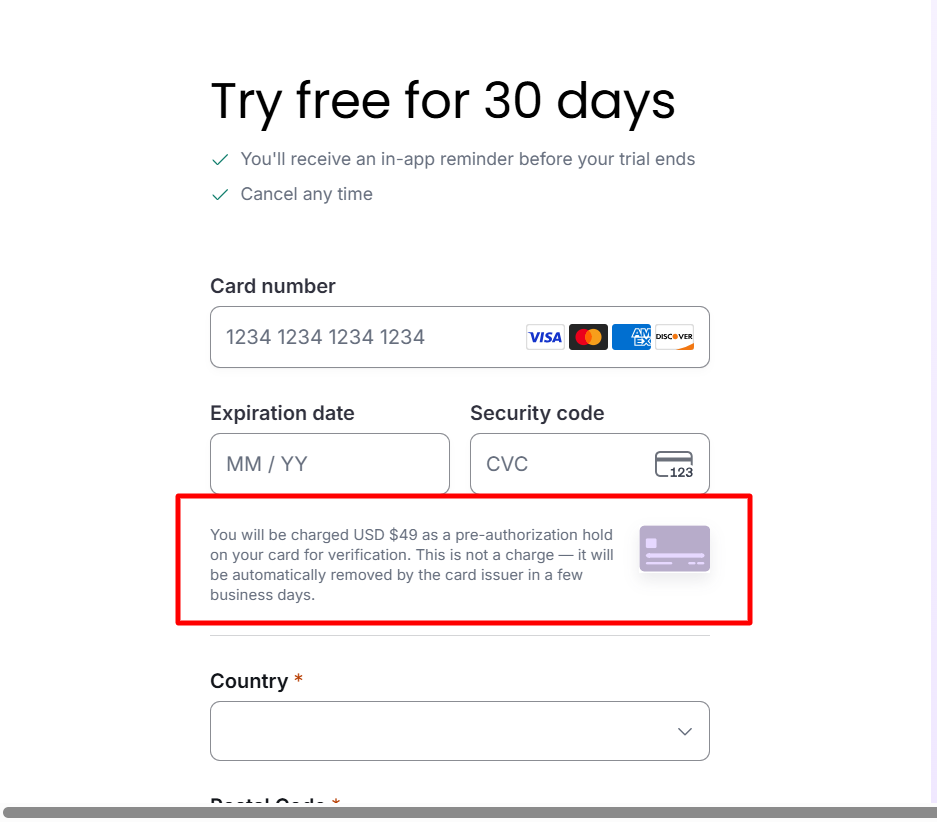Click the credit card illustration in the notice box
937x822 pixels.
(x=674, y=548)
